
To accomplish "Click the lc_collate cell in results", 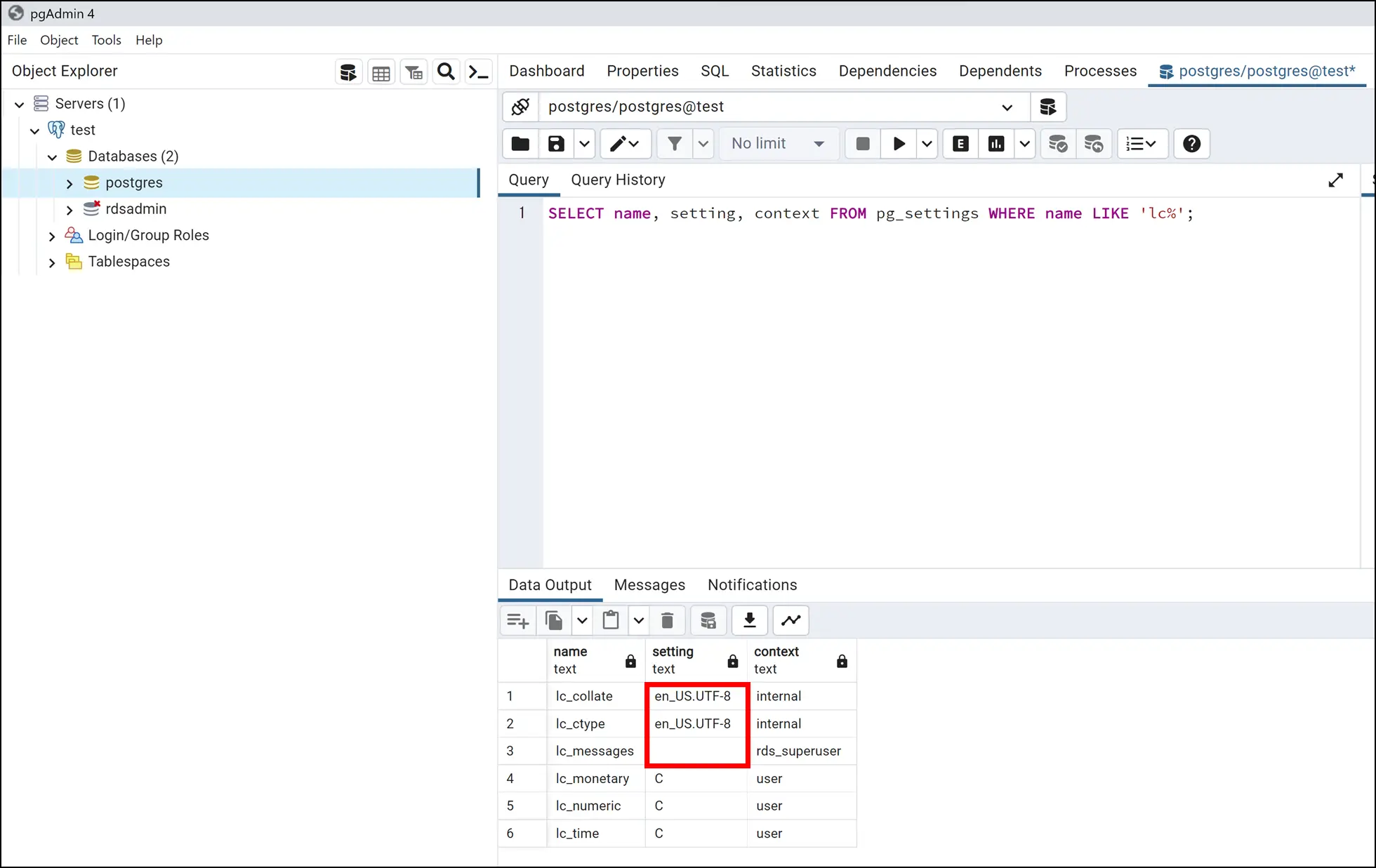I will (x=595, y=696).
